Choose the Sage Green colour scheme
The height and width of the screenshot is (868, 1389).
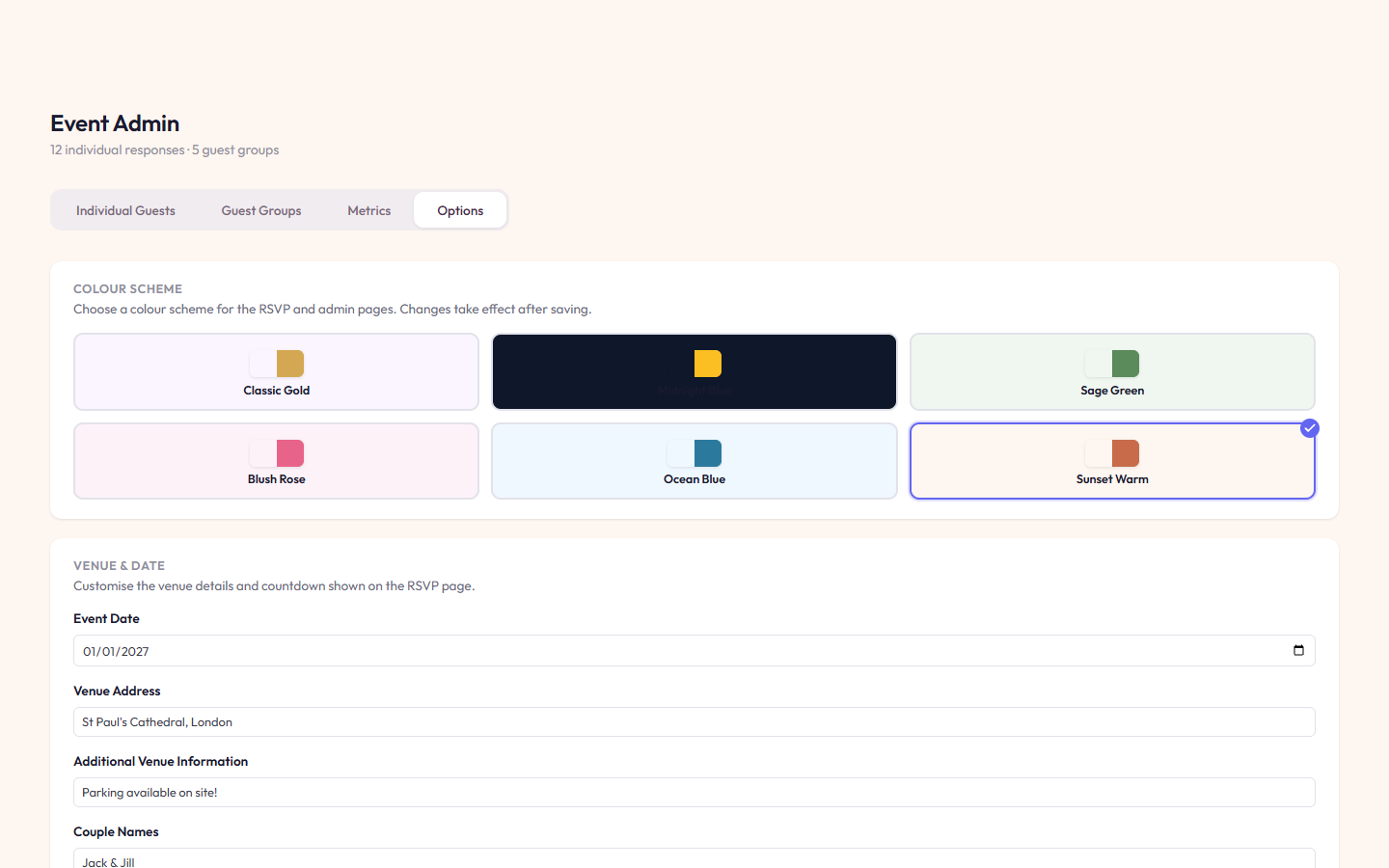[1112, 371]
